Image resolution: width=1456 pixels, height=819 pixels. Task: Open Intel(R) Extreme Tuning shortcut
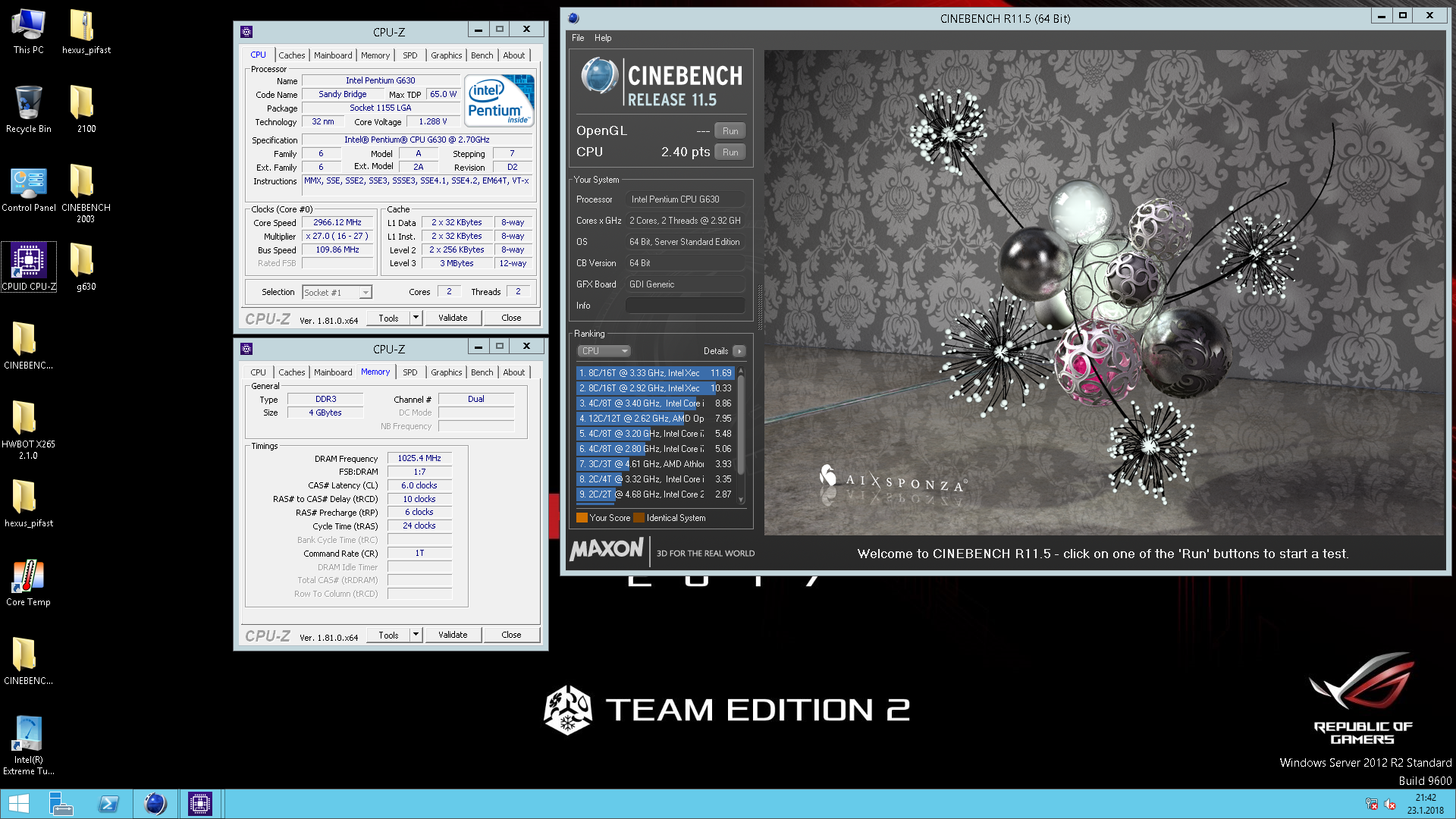point(28,745)
